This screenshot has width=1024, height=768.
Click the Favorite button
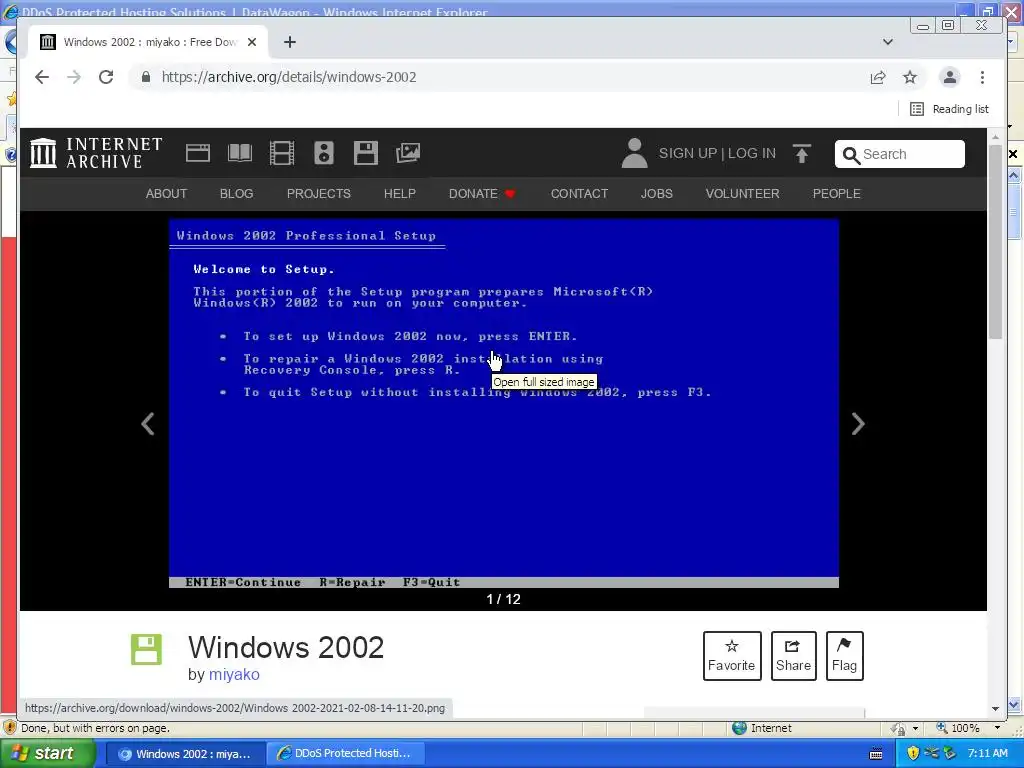click(732, 656)
